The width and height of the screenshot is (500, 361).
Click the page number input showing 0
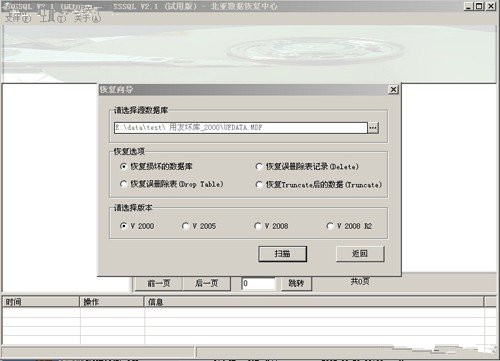tap(259, 283)
